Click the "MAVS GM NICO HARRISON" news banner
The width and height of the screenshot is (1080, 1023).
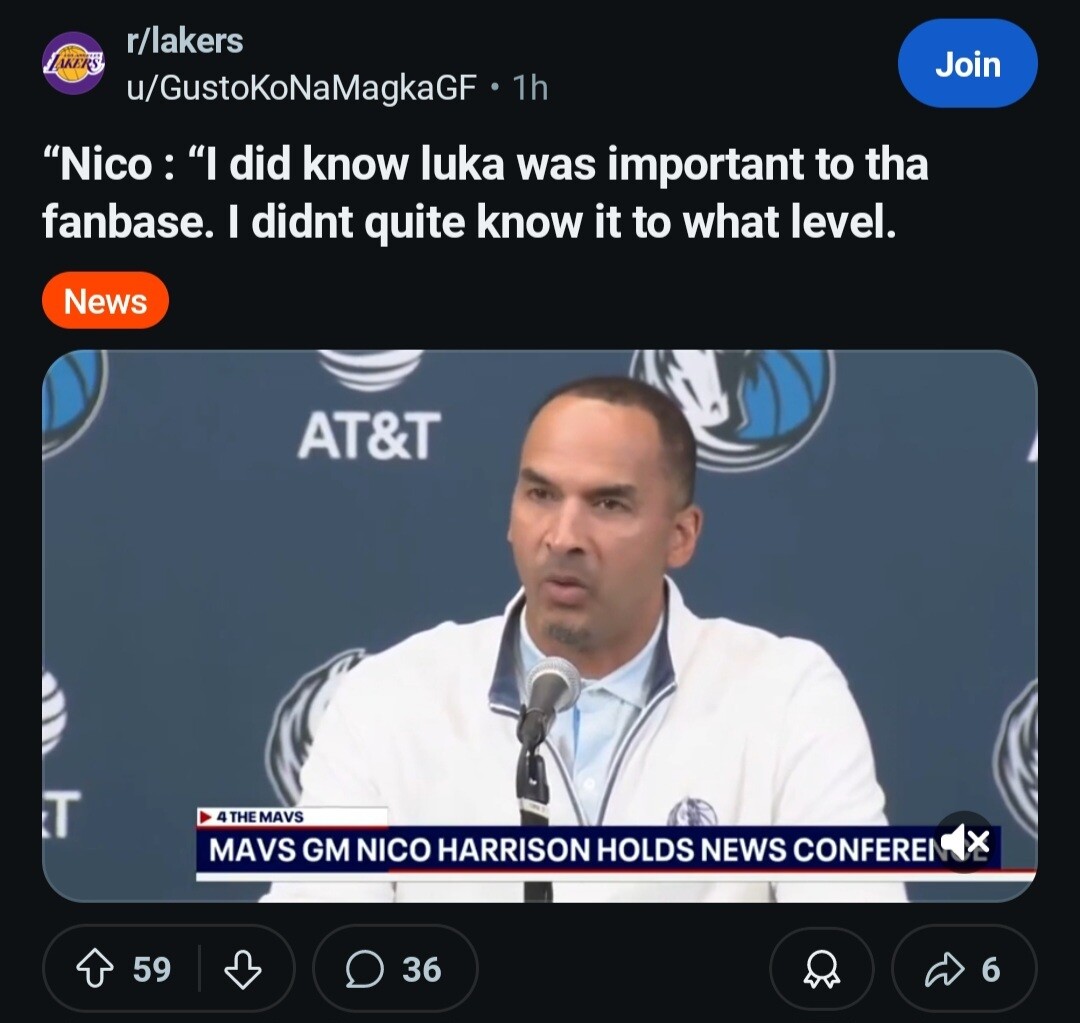coord(560,849)
